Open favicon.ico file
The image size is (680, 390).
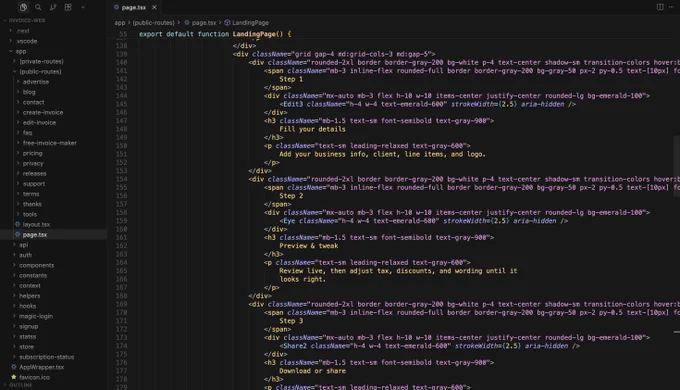34,377
